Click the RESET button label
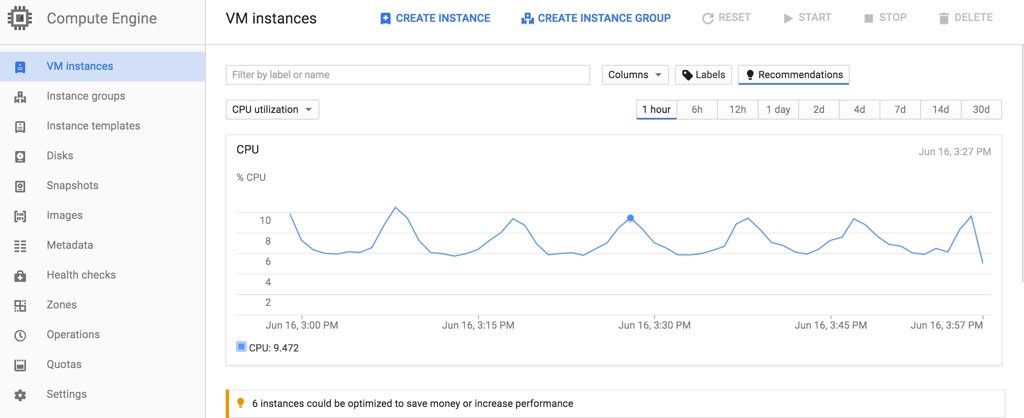1024x418 pixels. 735,18
